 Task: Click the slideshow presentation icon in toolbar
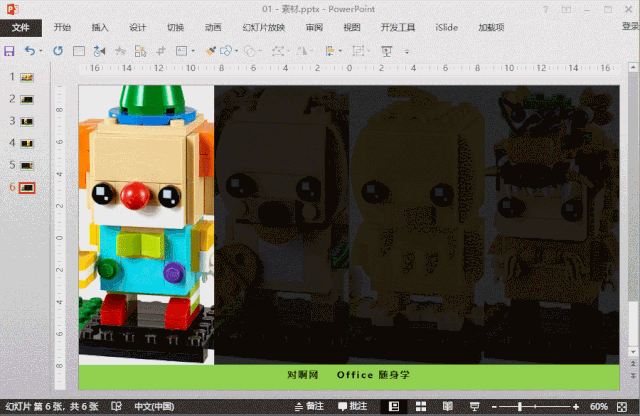tap(386, 51)
